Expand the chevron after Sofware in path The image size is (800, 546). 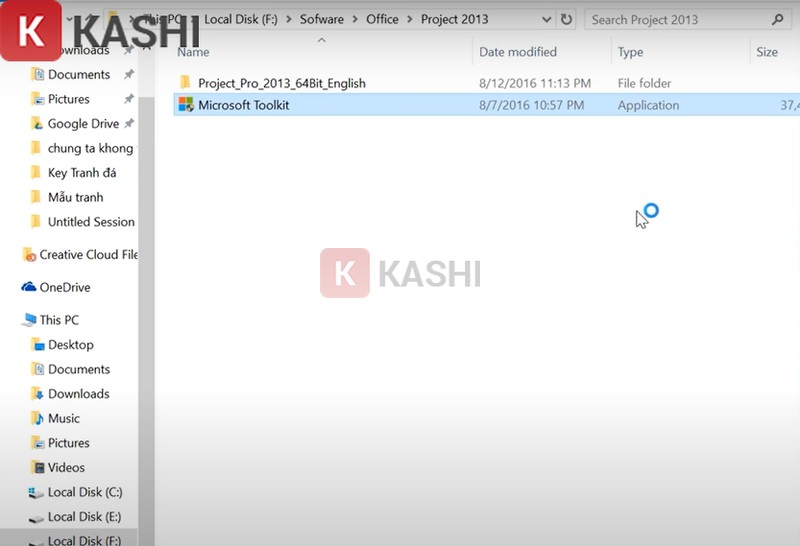355,19
